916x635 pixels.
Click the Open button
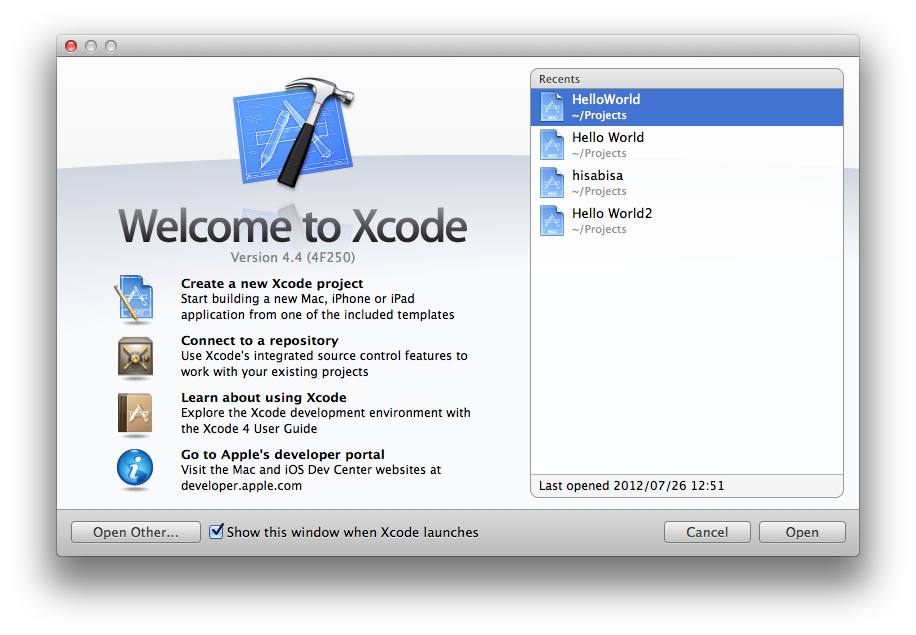pos(801,532)
